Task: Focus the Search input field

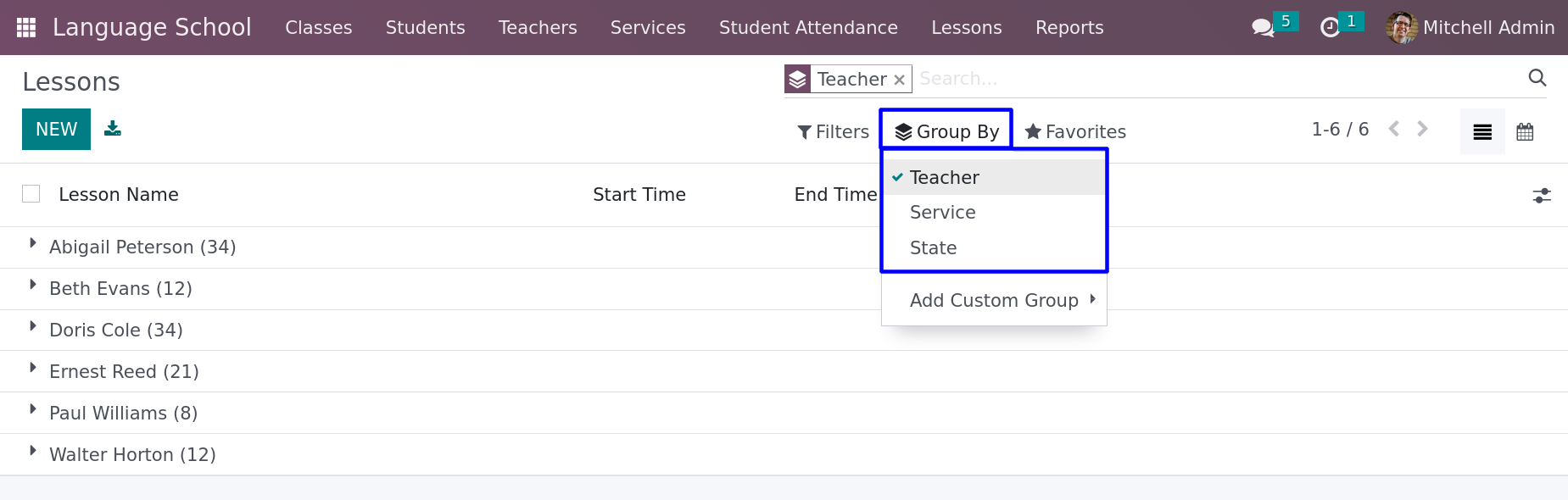Action: [1218, 79]
